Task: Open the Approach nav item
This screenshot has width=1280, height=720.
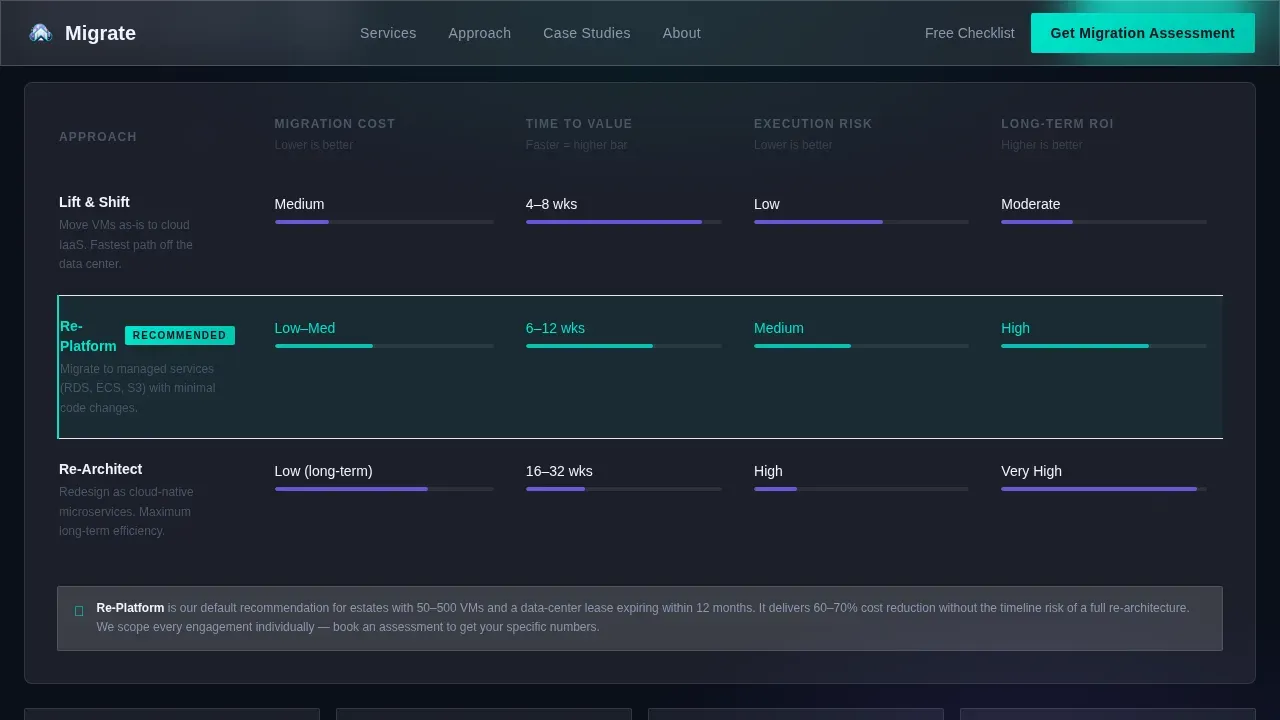Action: 479,33
